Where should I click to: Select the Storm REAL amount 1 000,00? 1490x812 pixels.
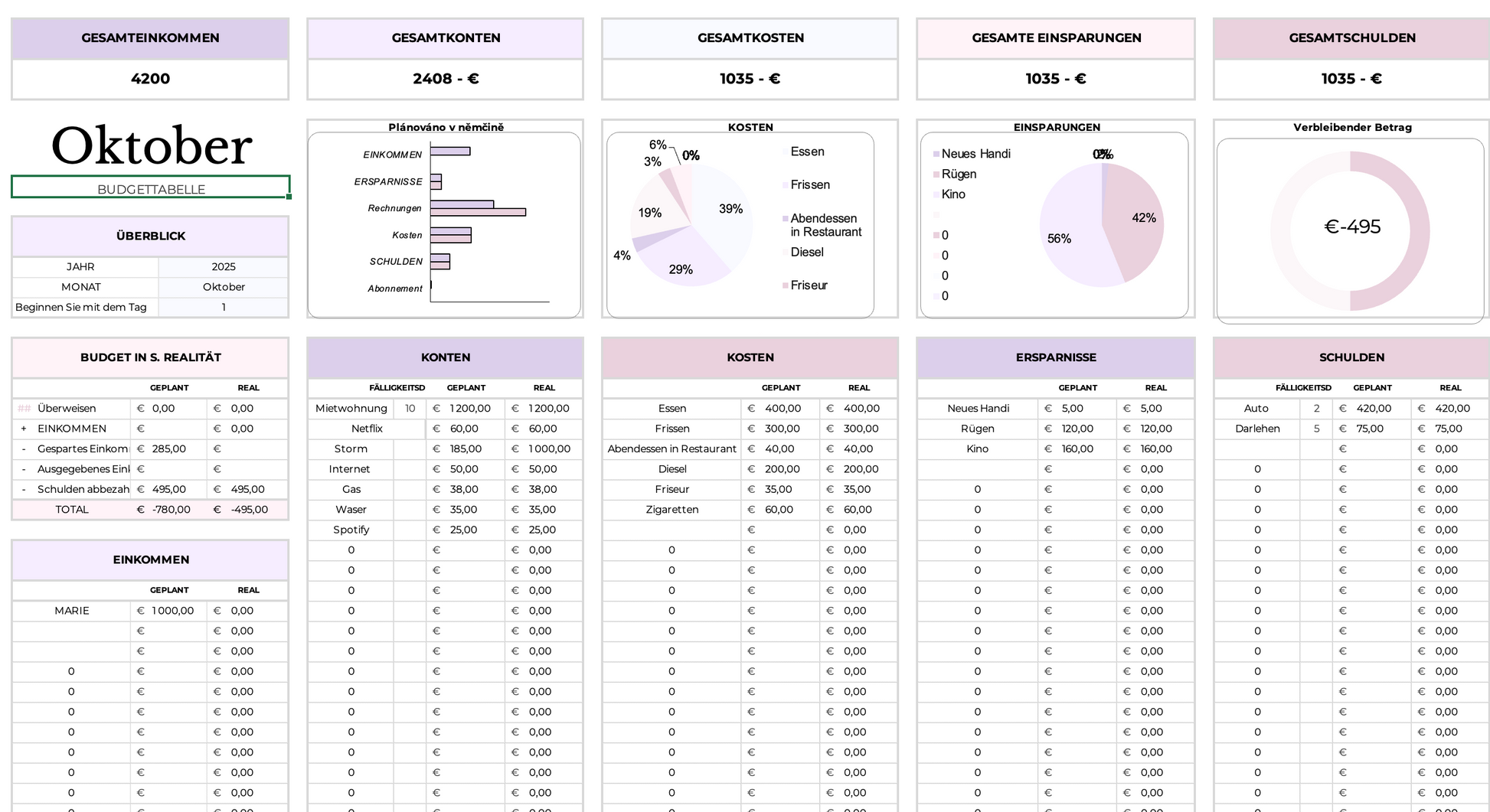click(x=547, y=449)
